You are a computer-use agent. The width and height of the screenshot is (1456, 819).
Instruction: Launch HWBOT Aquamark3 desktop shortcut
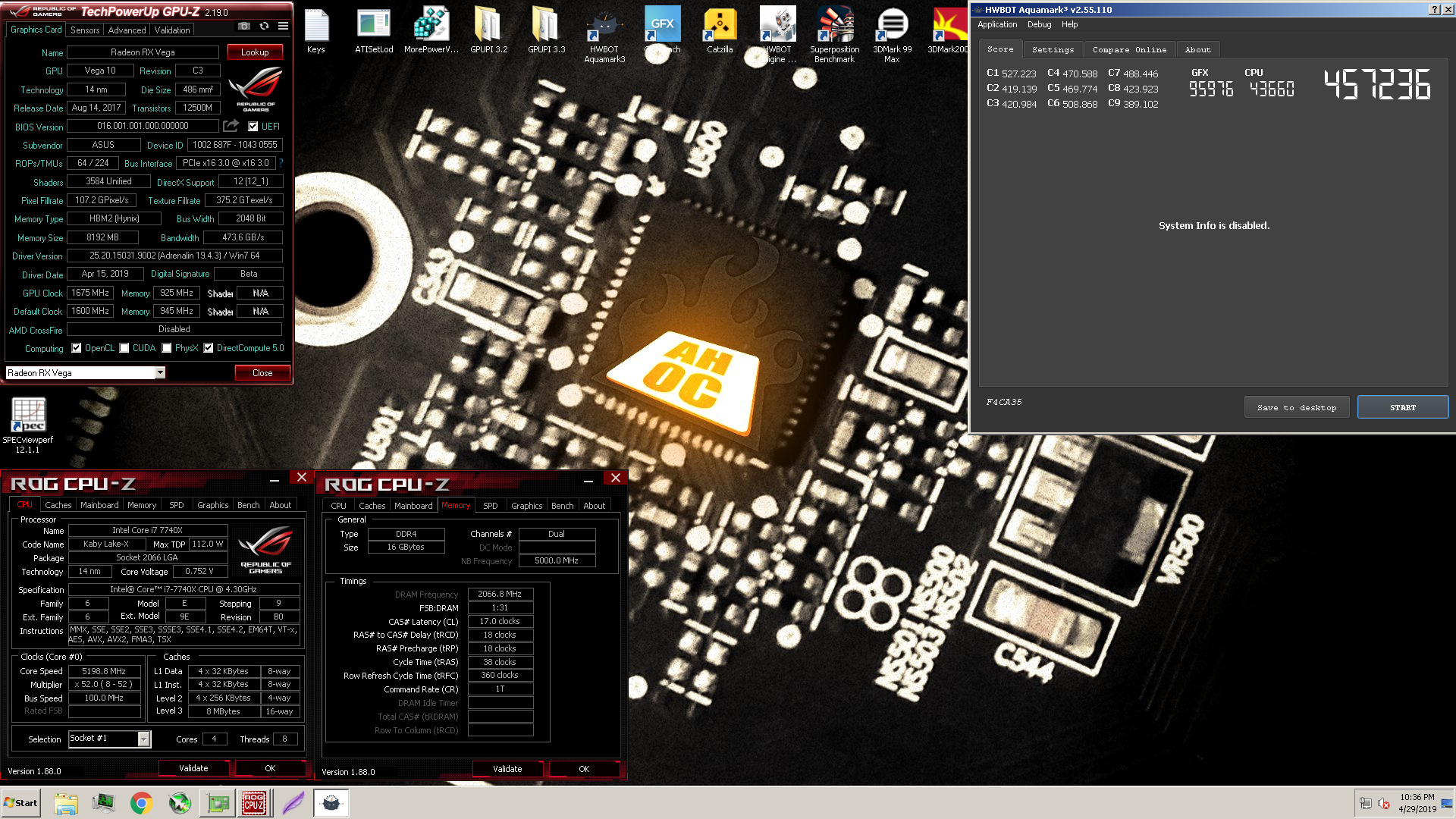click(x=604, y=35)
